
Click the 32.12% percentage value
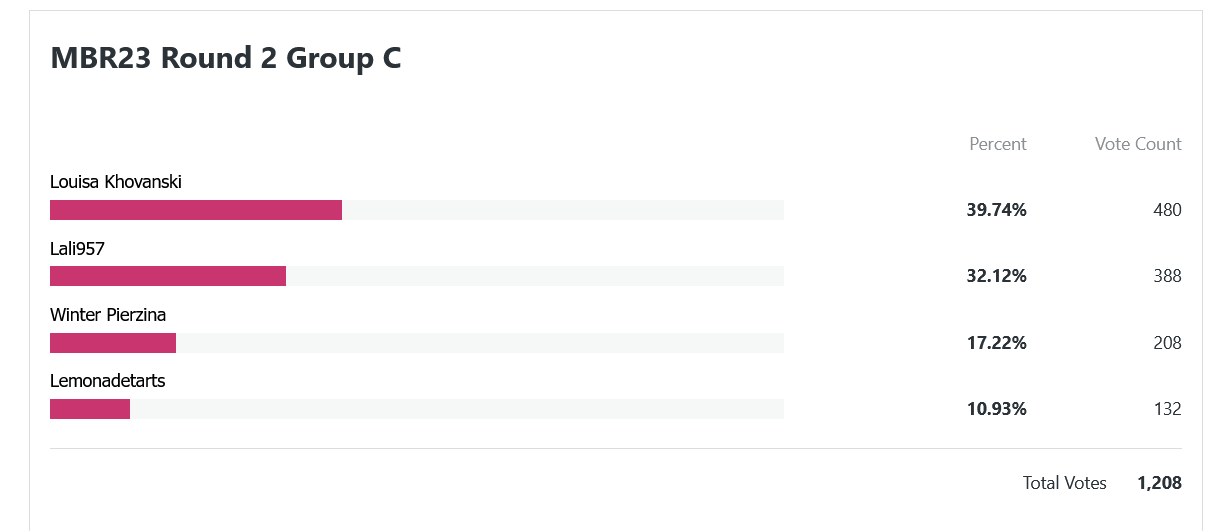click(997, 276)
